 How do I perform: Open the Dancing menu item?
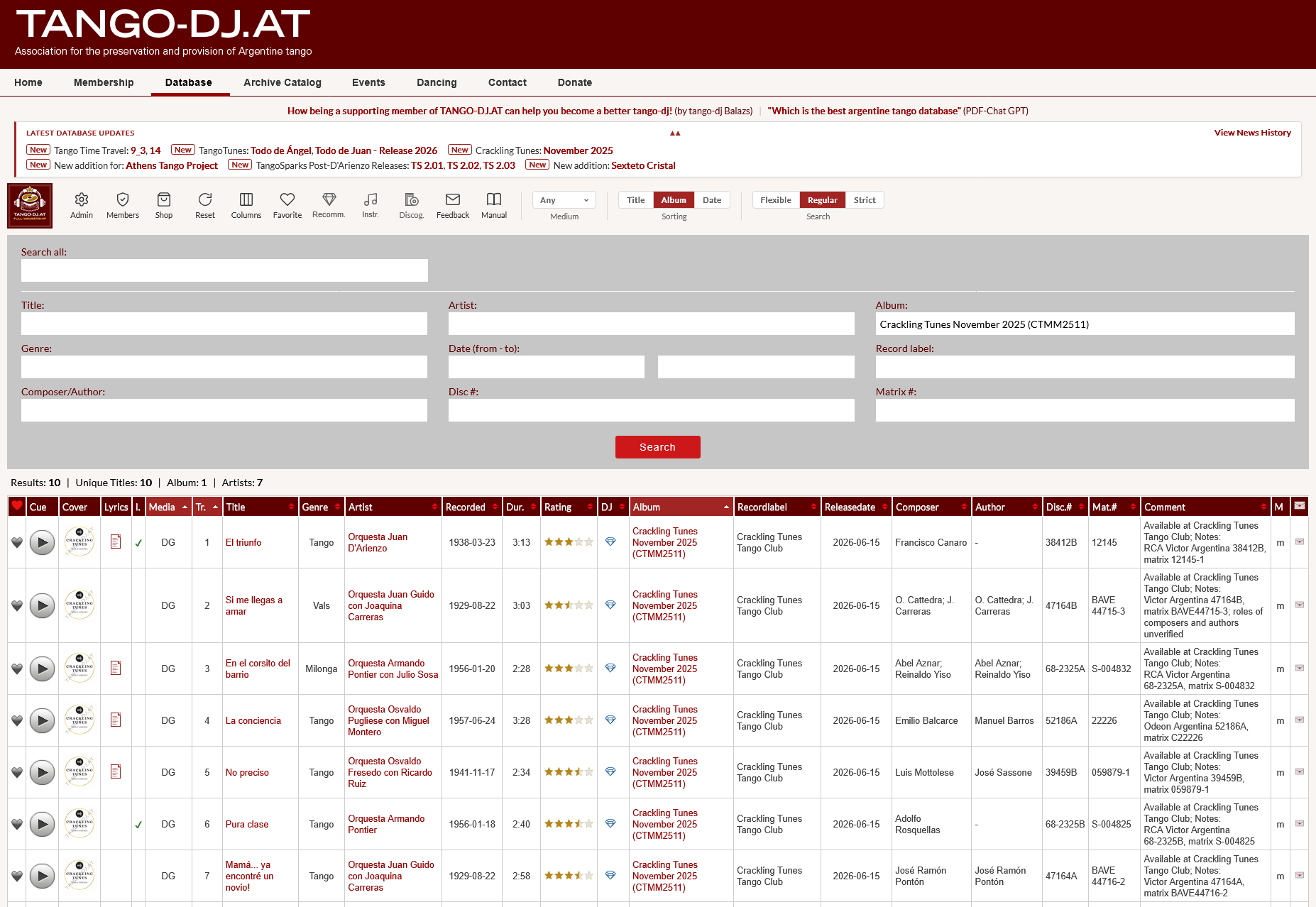[x=437, y=82]
